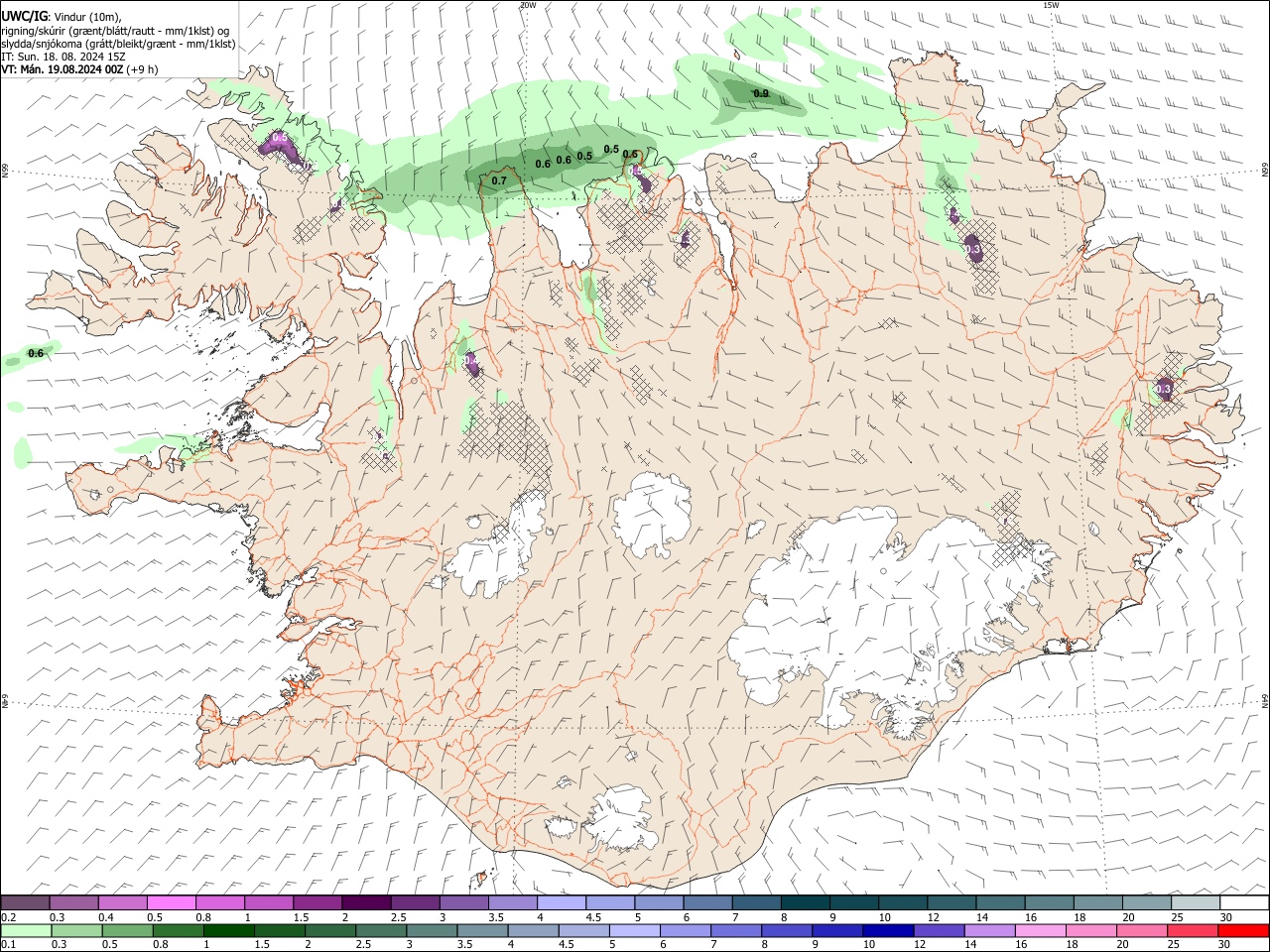Image resolution: width=1270 pixels, height=952 pixels.
Task: Select the 'Vindur (10m)' label
Action: pyautogui.click(x=88, y=16)
